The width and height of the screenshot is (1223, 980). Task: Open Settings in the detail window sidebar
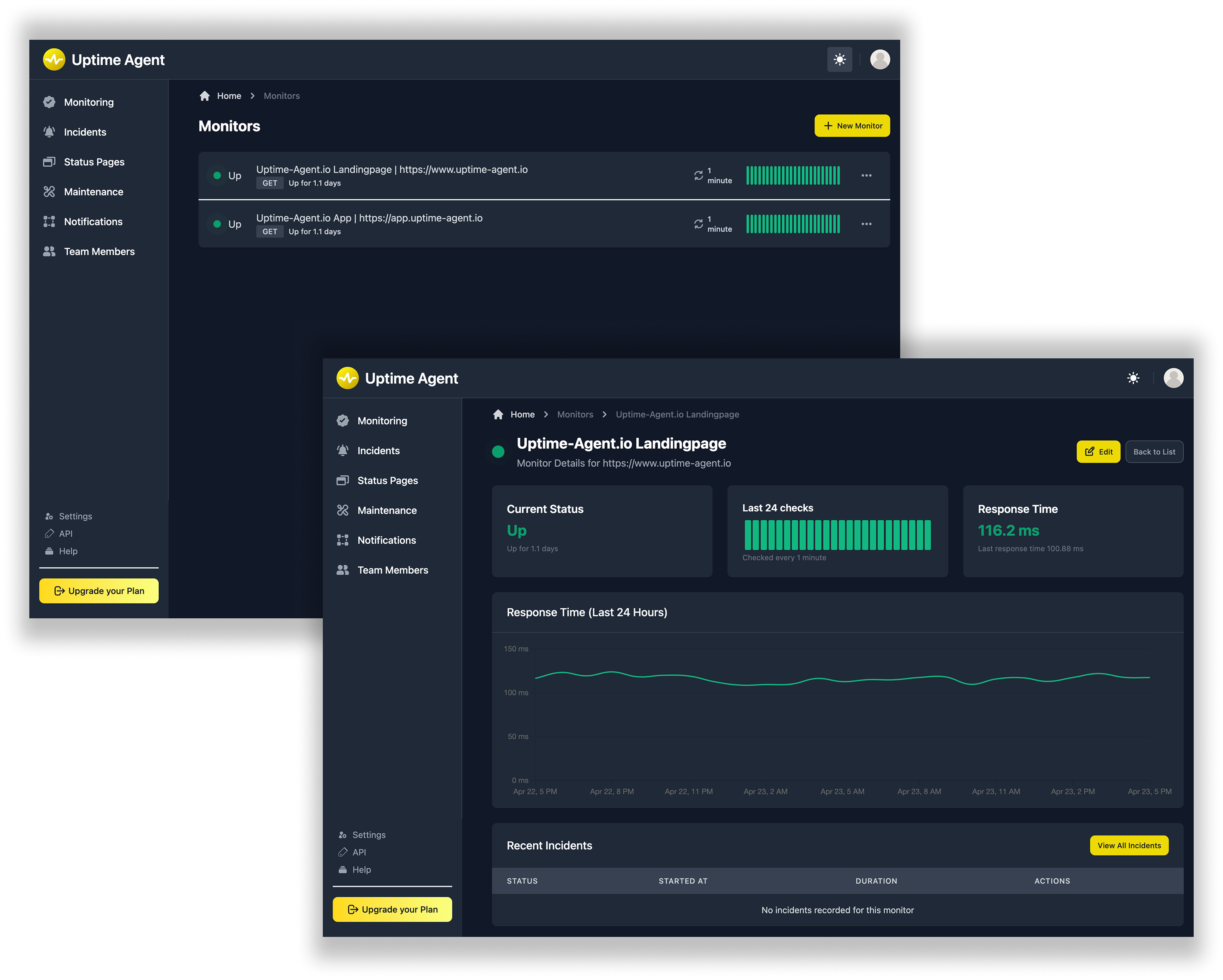[x=369, y=836]
